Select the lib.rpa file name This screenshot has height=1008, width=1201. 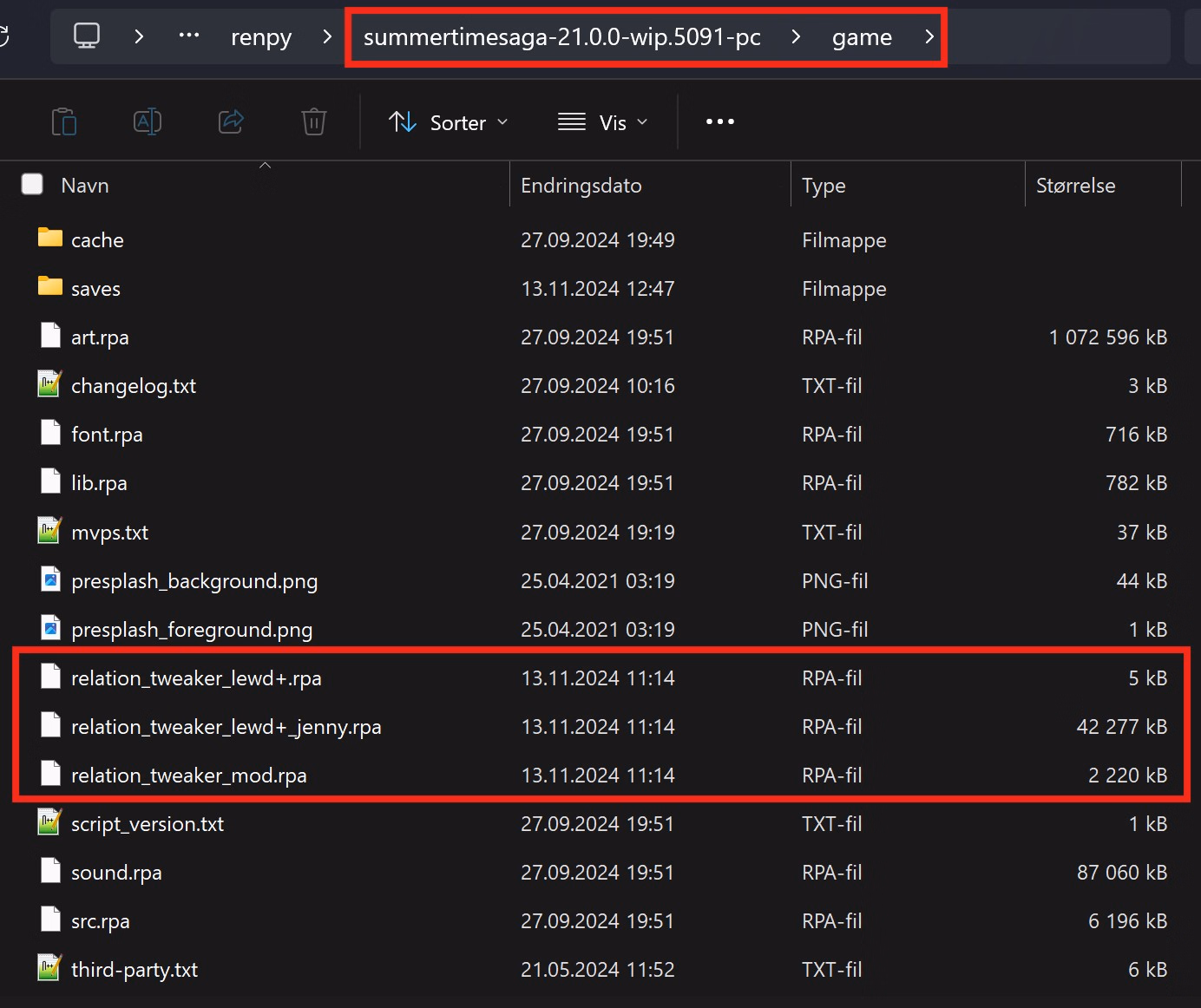click(99, 483)
